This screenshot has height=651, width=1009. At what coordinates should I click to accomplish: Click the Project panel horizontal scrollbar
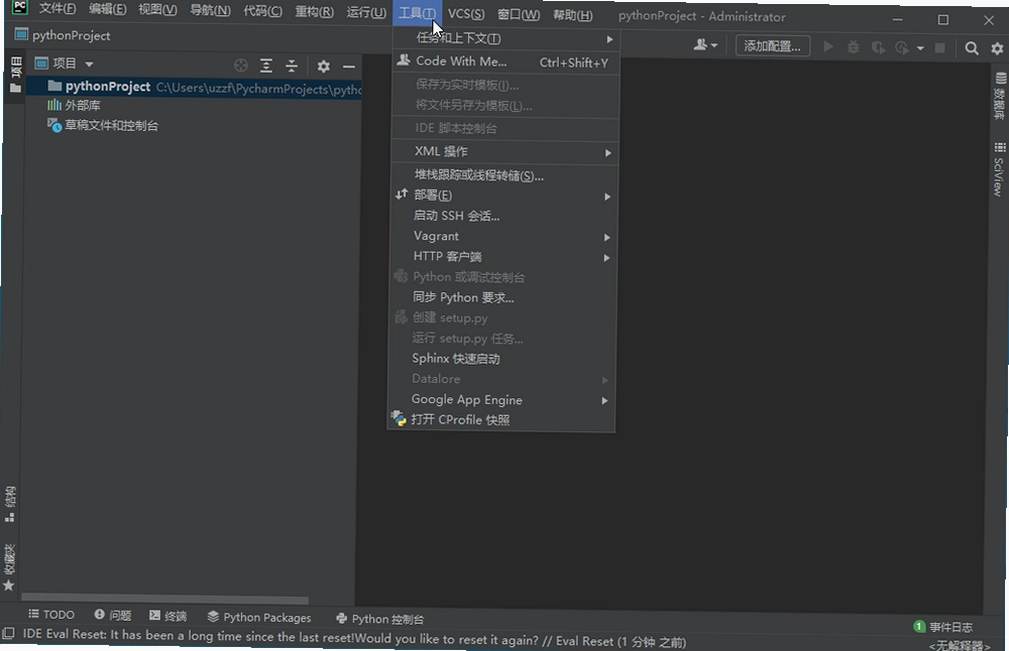[x=165, y=600]
